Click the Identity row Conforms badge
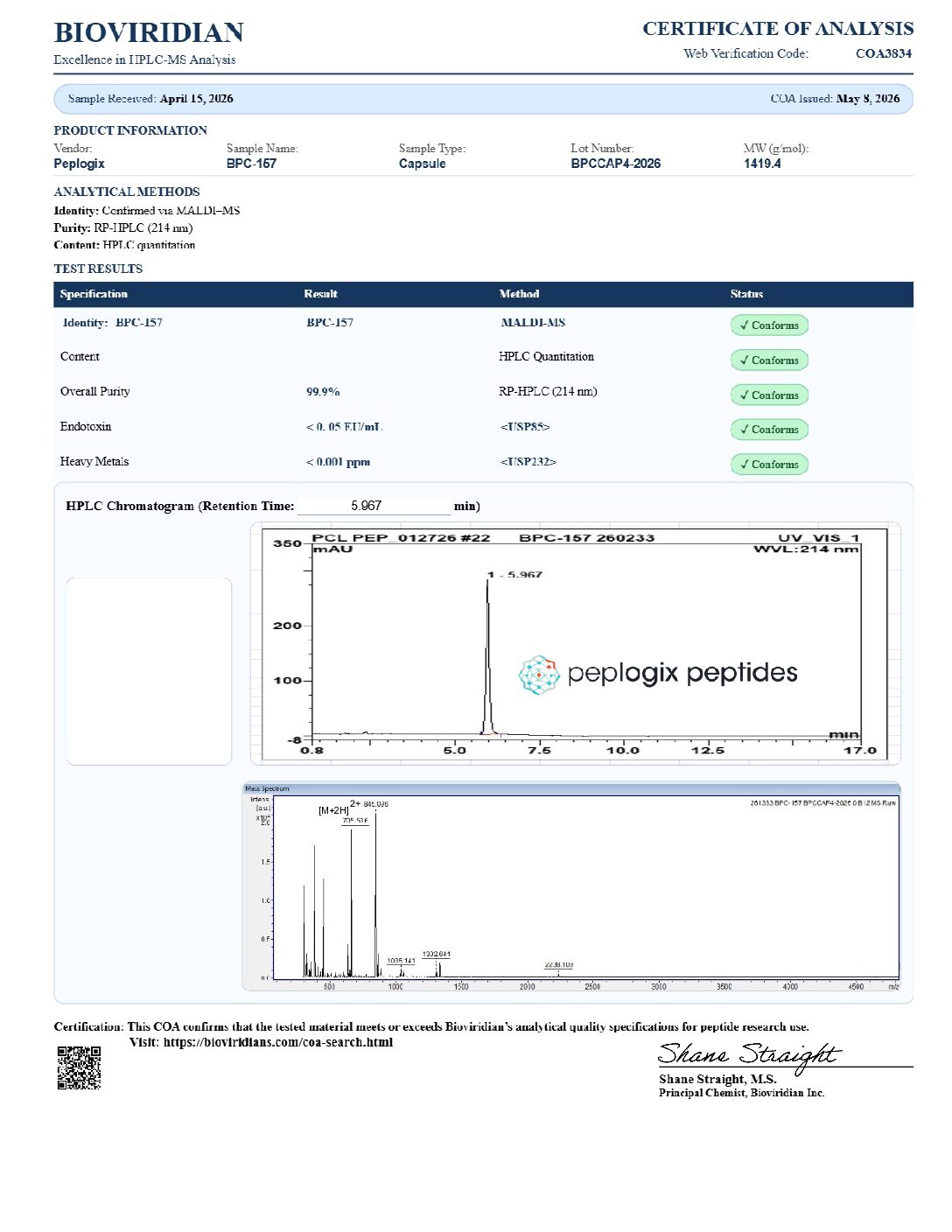 [x=769, y=325]
